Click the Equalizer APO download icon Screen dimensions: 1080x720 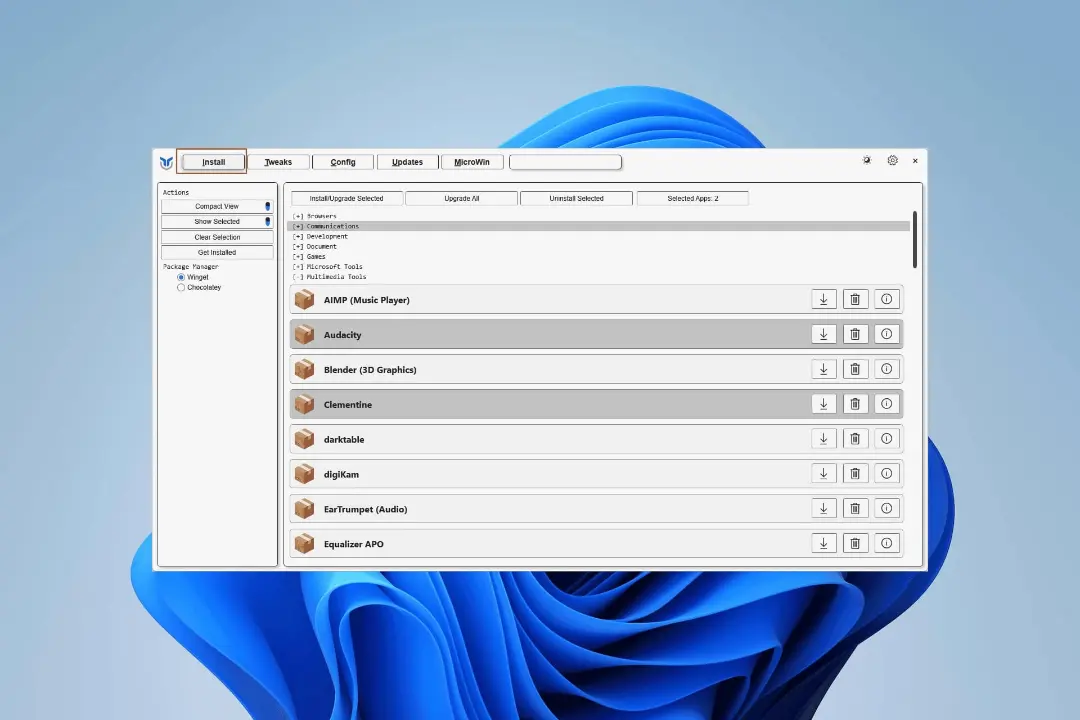coord(823,544)
